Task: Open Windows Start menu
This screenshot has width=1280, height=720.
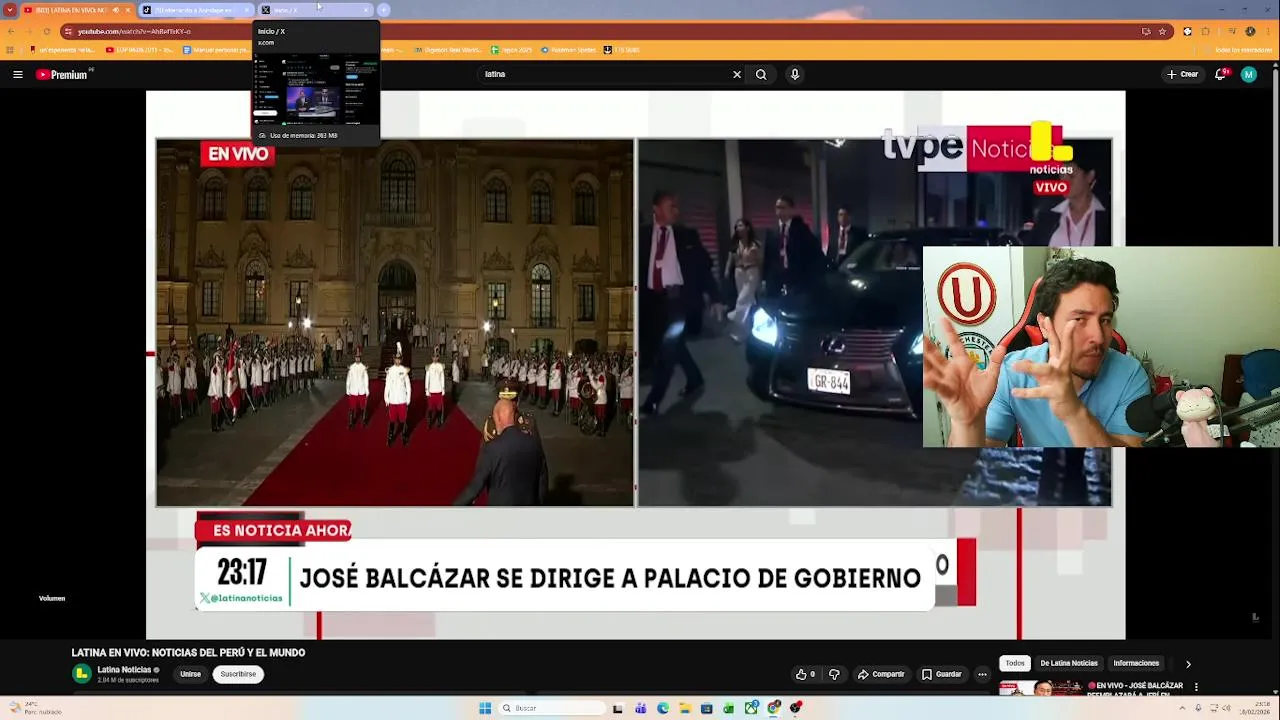Action: [x=485, y=708]
